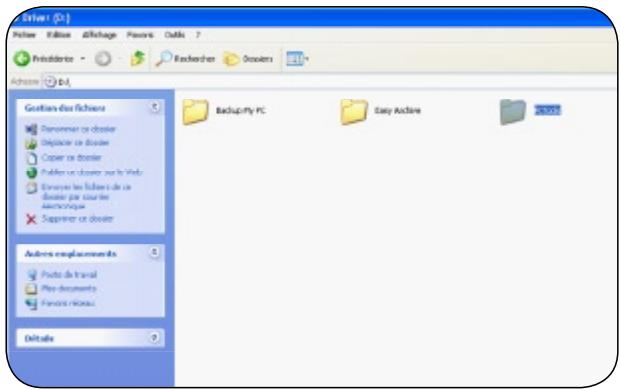Click the greyed-out forward arrow button
Screen dimensions: 621x389
[x=103, y=59]
